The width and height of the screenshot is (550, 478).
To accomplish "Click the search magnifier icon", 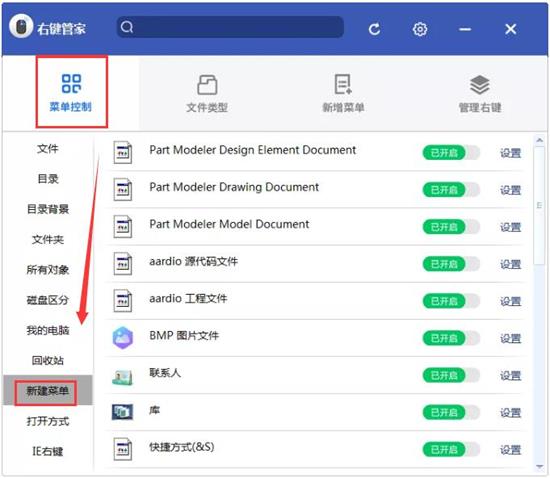I will [127, 27].
